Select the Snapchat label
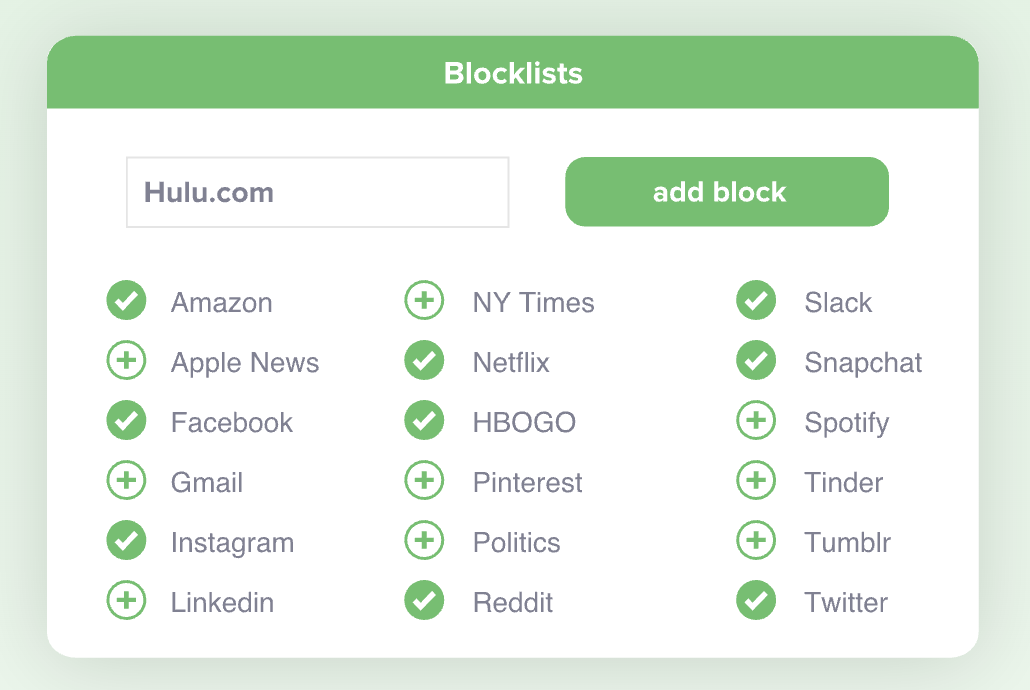Image resolution: width=1030 pixels, height=690 pixels. (x=863, y=363)
